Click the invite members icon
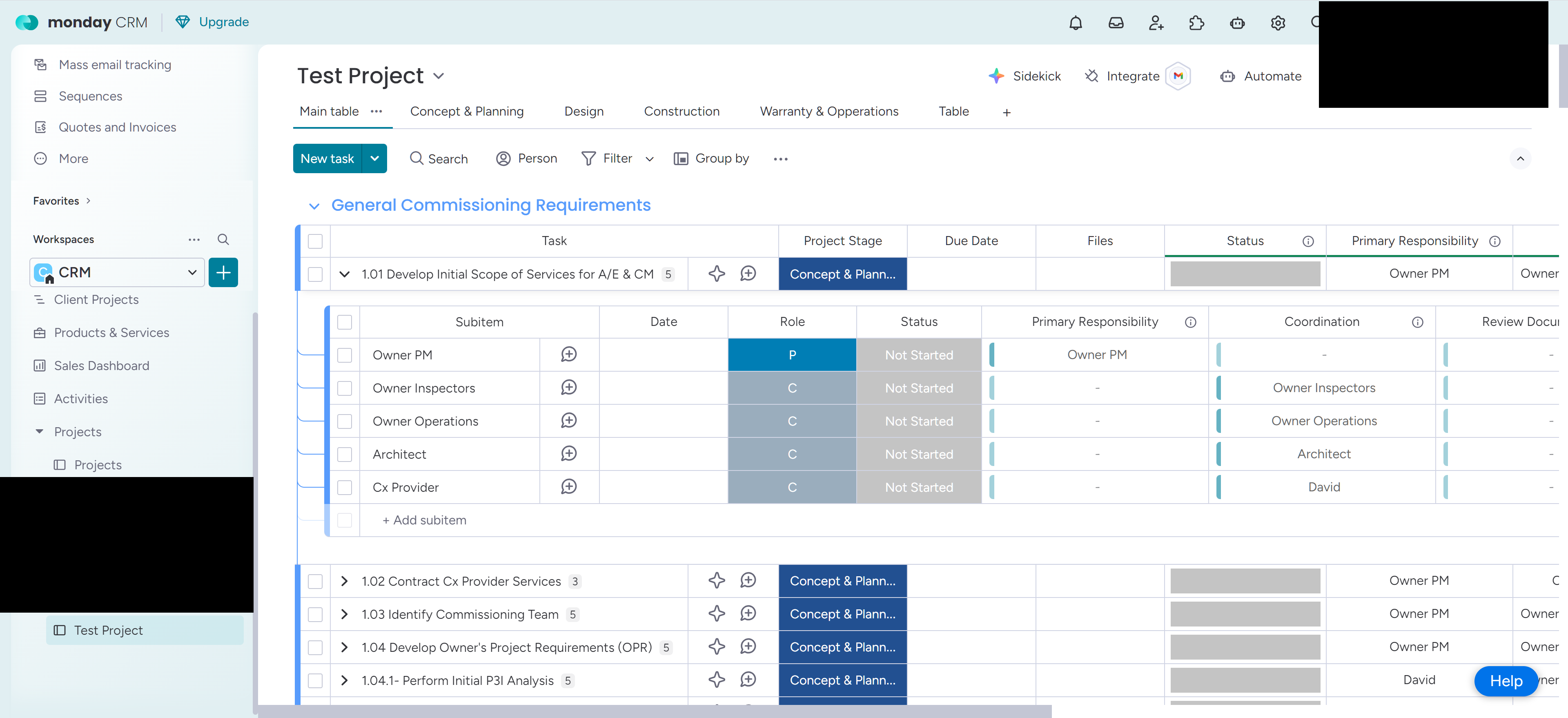This screenshot has height=718, width=1568. pyautogui.click(x=1156, y=23)
